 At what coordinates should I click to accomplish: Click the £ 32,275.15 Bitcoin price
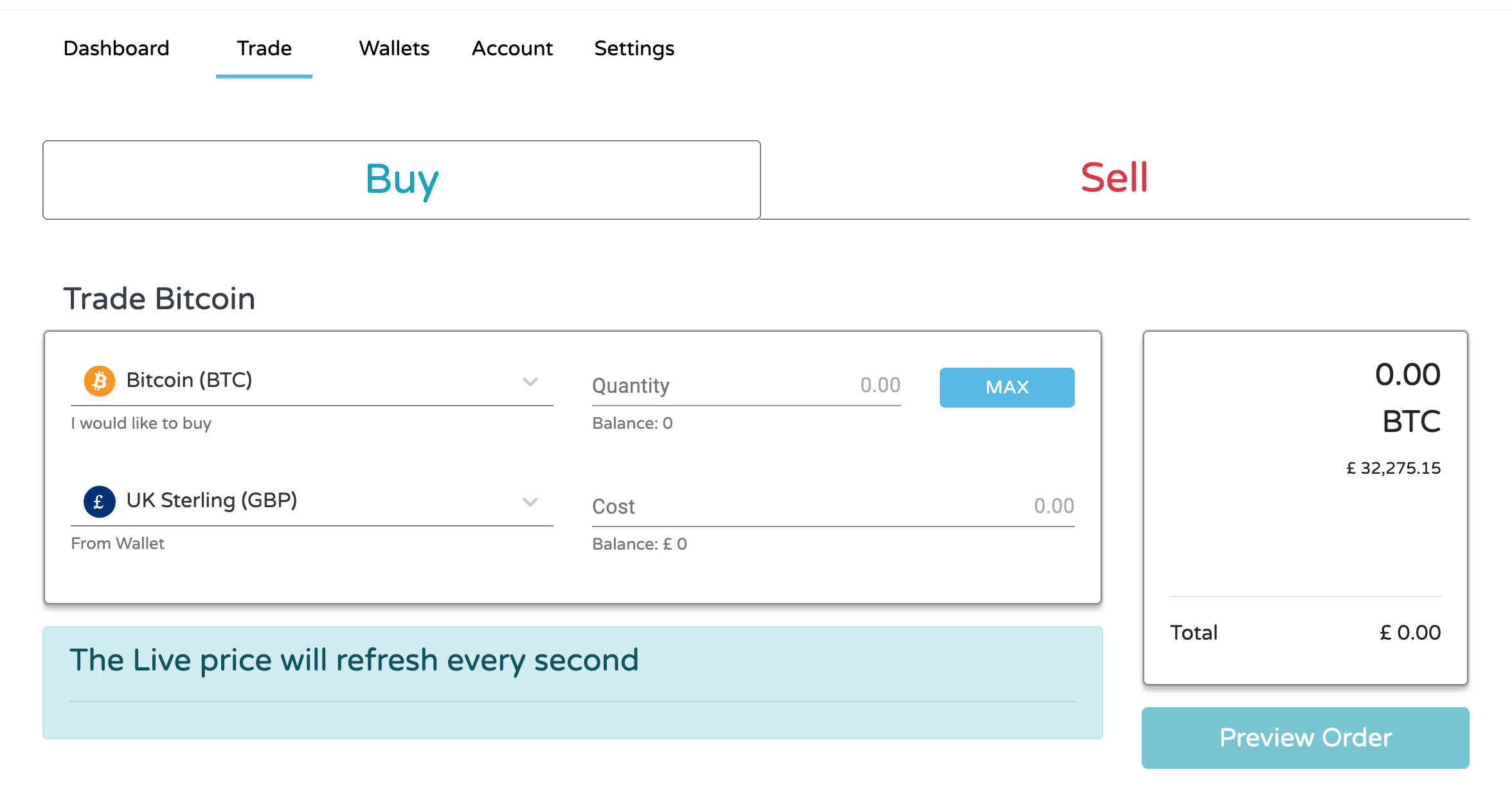point(1394,468)
